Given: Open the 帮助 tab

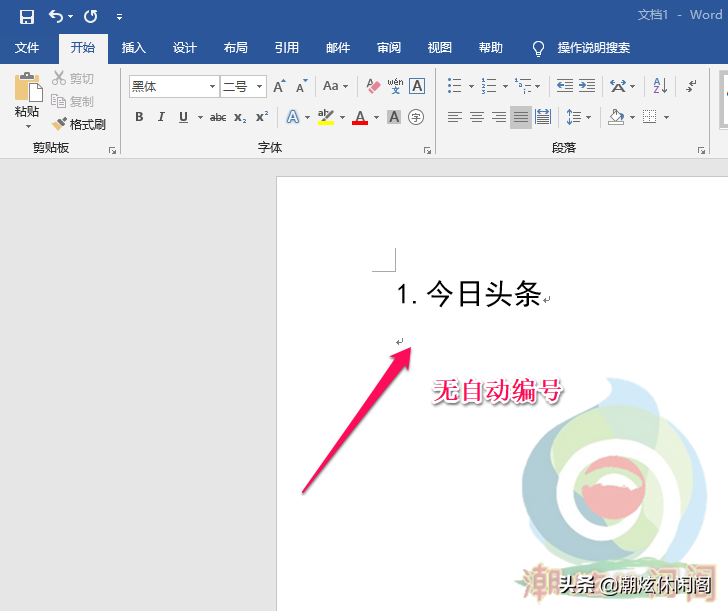Looking at the screenshot, I should (x=491, y=47).
